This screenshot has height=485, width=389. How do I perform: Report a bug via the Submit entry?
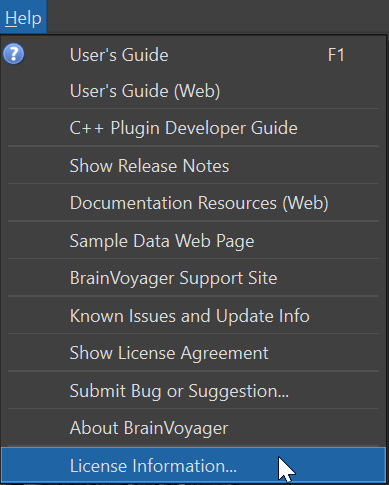coord(193,391)
